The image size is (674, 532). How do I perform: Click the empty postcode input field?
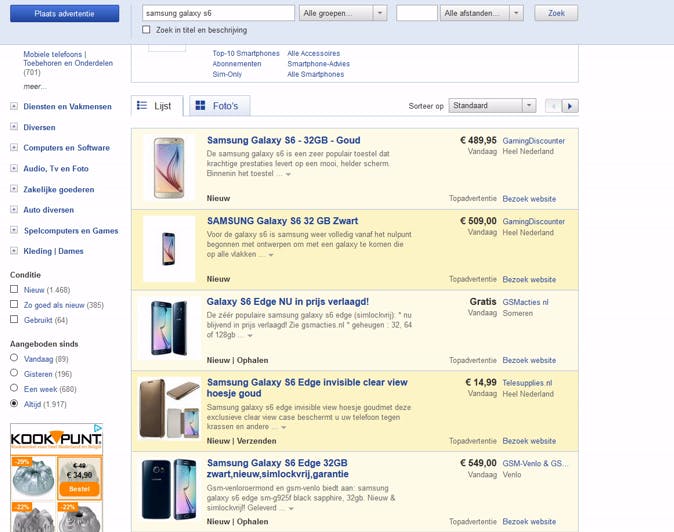(417, 13)
